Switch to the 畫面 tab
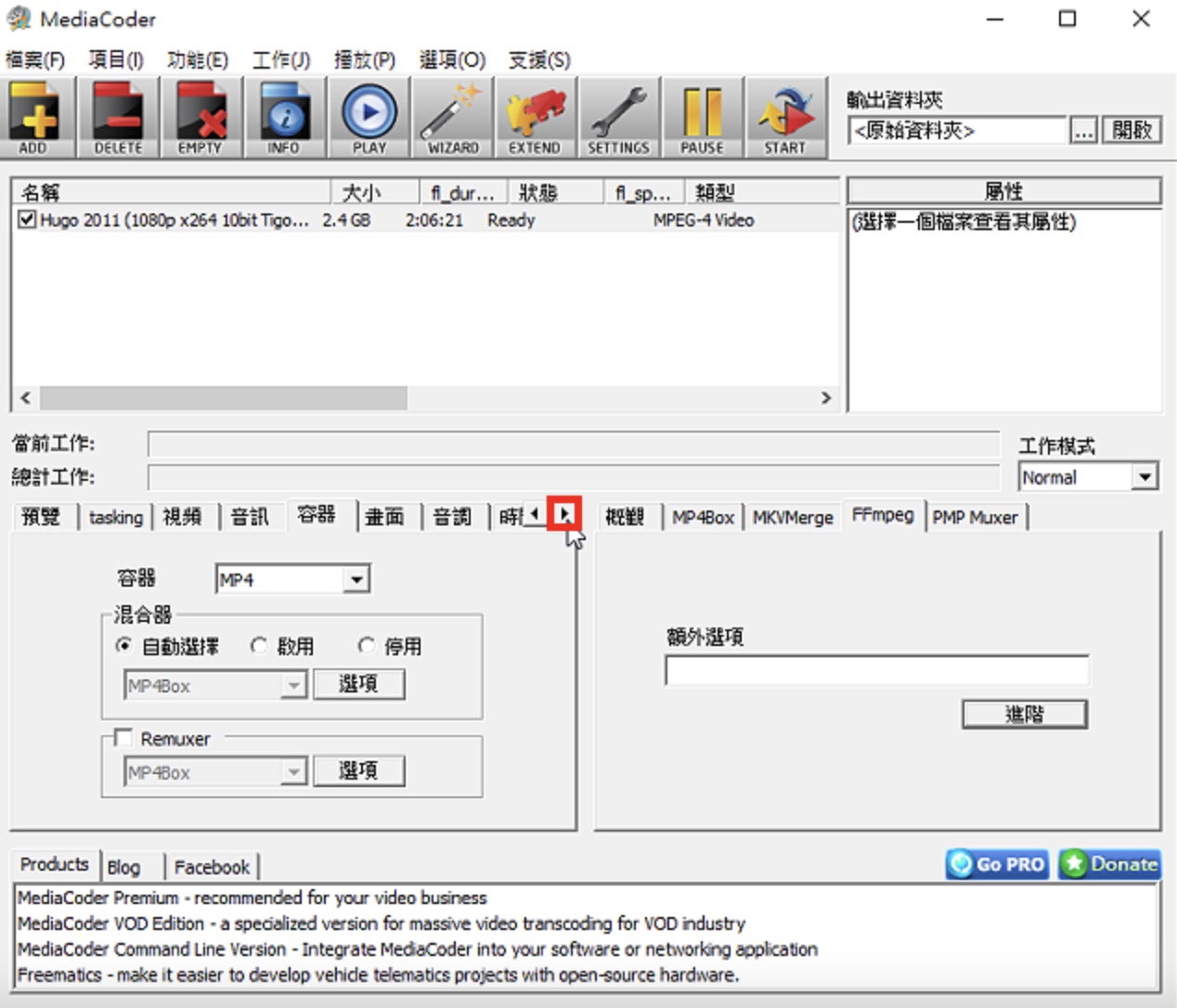This screenshot has height=1008, width=1177. tap(384, 517)
